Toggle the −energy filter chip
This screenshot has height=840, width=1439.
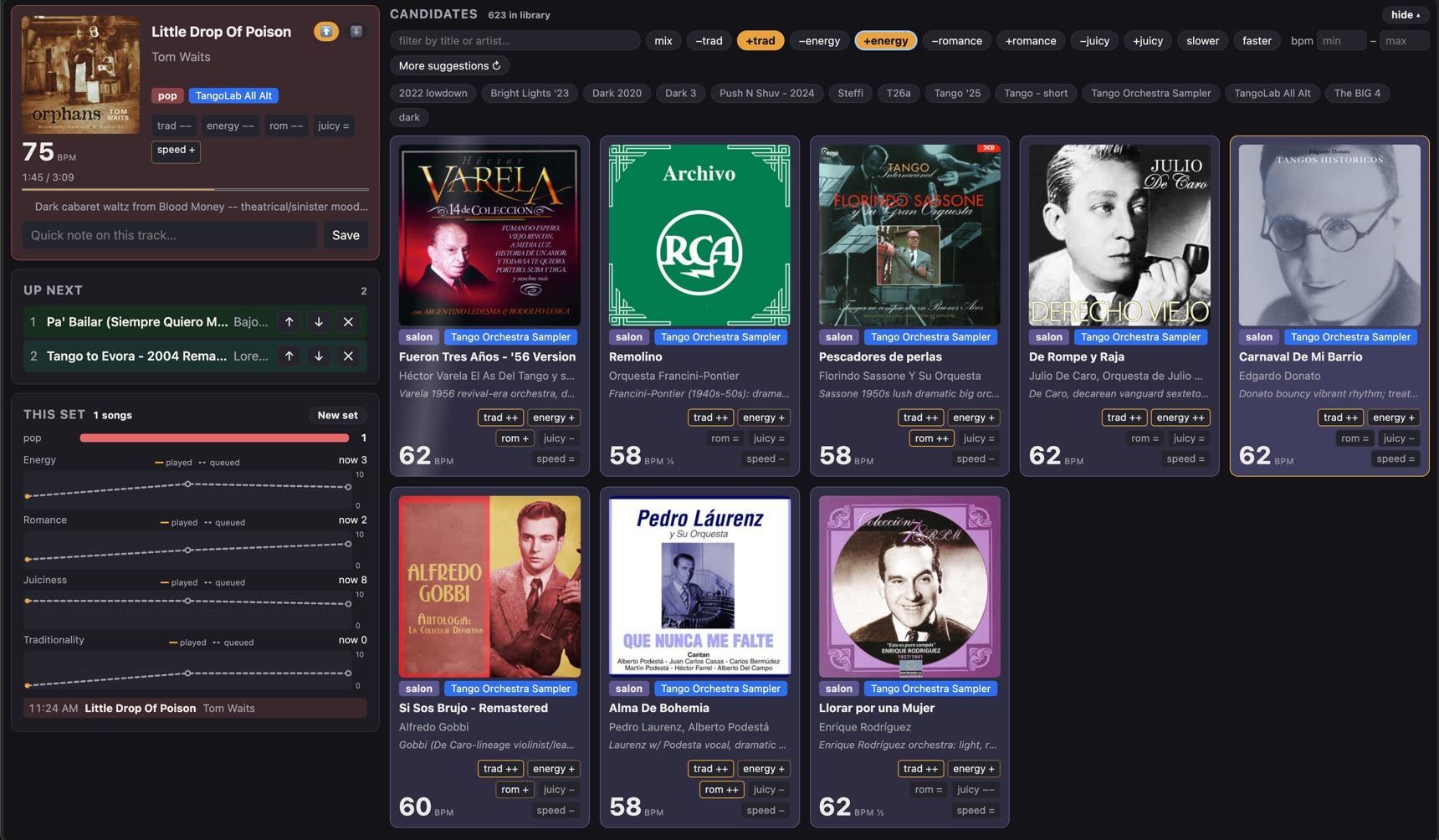pyautogui.click(x=819, y=40)
